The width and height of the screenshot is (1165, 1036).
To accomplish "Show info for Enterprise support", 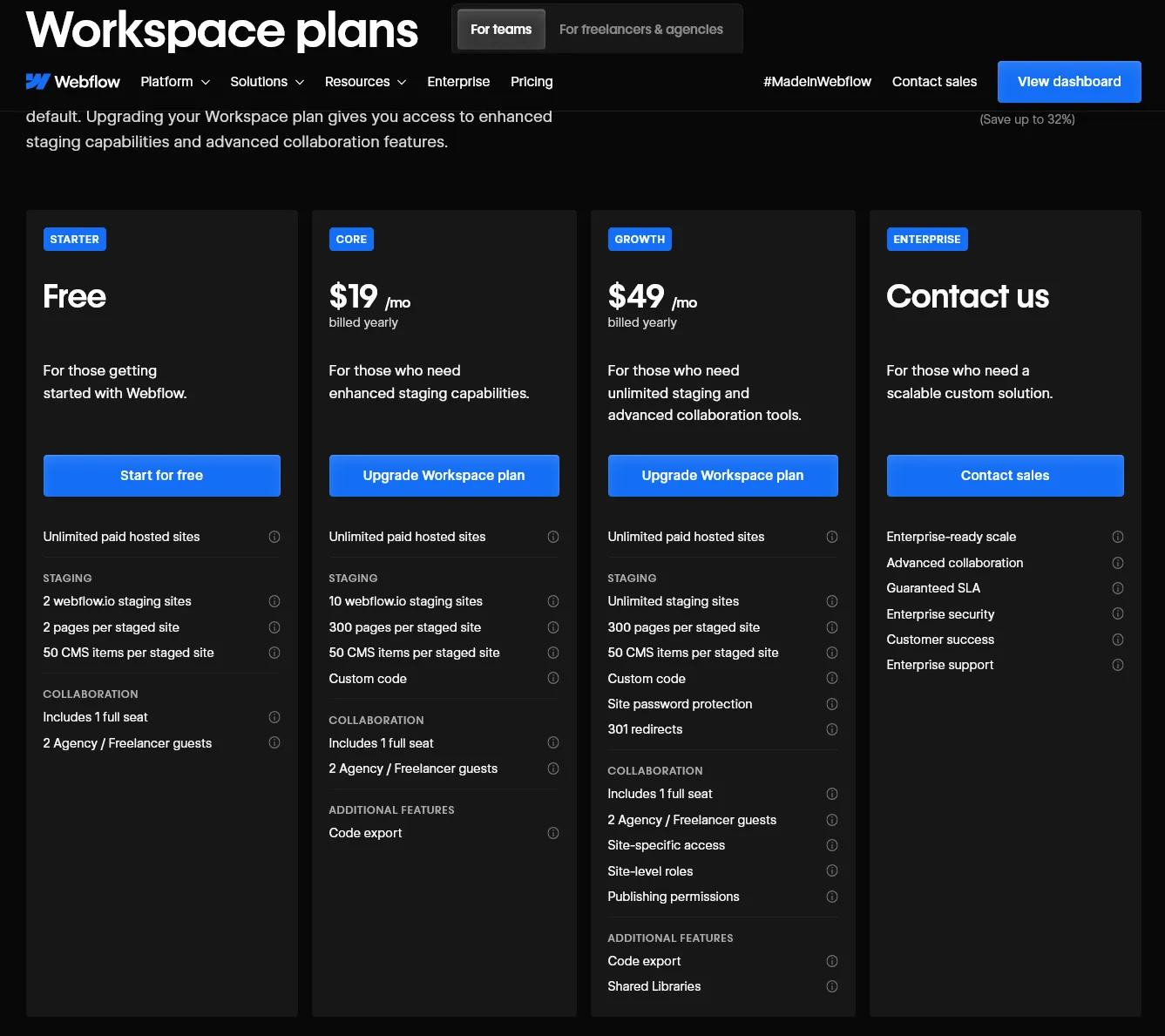I will pyautogui.click(x=1118, y=665).
